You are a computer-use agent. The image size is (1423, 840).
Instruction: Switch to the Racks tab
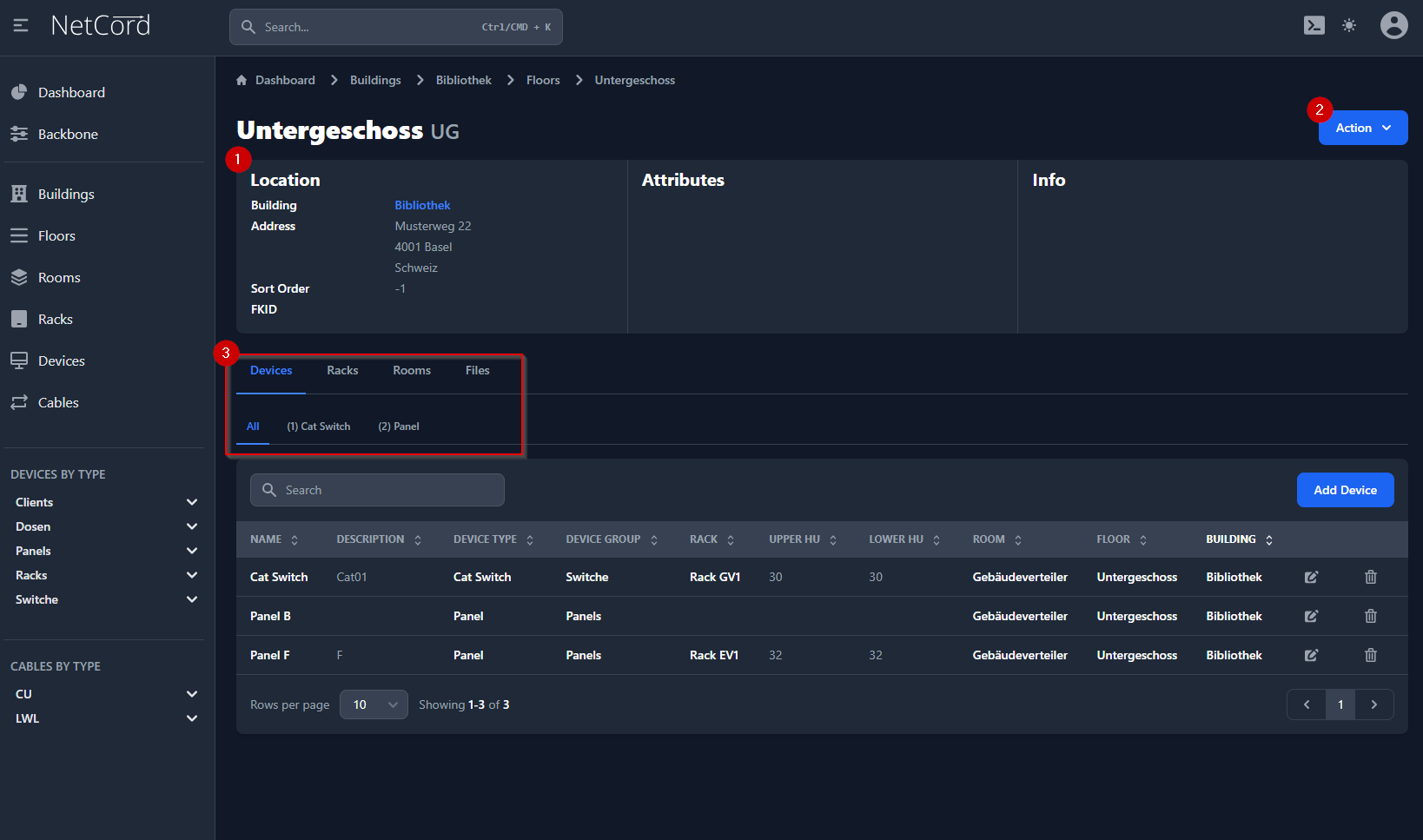click(x=342, y=371)
